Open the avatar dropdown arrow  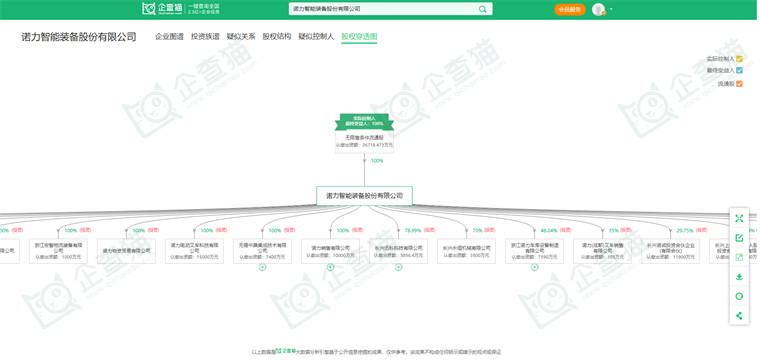pos(611,9)
